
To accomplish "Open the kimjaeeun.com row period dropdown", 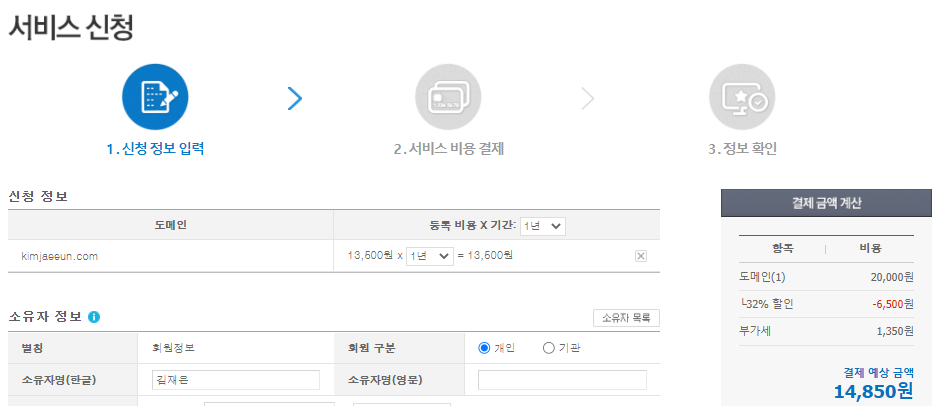I will (429, 256).
